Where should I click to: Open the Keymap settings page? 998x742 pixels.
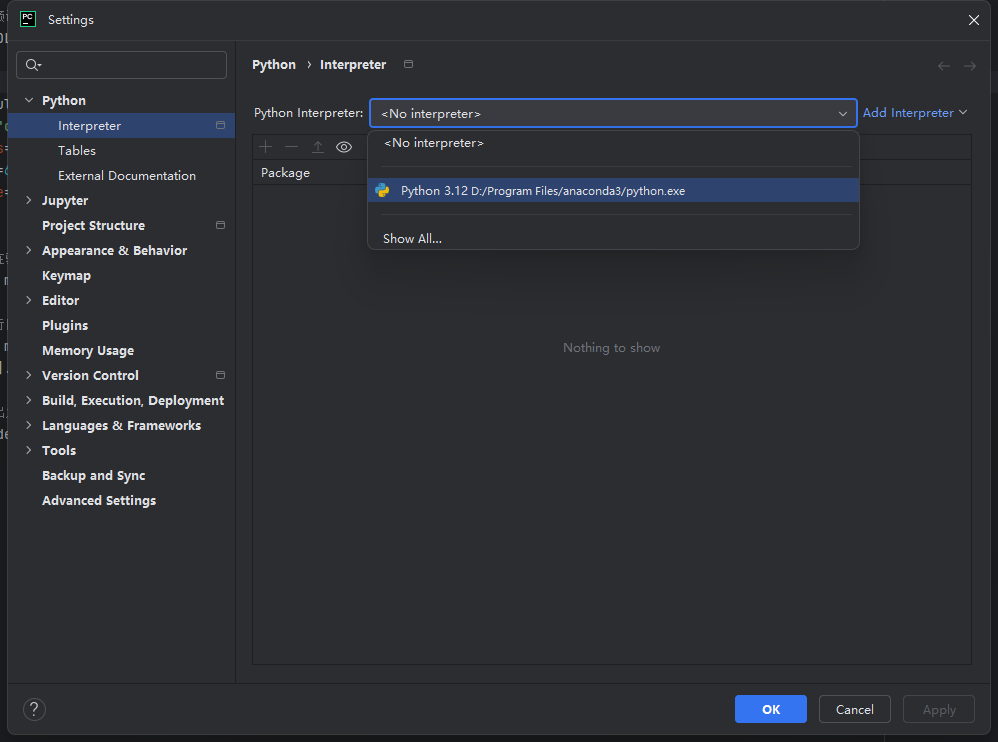click(x=66, y=276)
